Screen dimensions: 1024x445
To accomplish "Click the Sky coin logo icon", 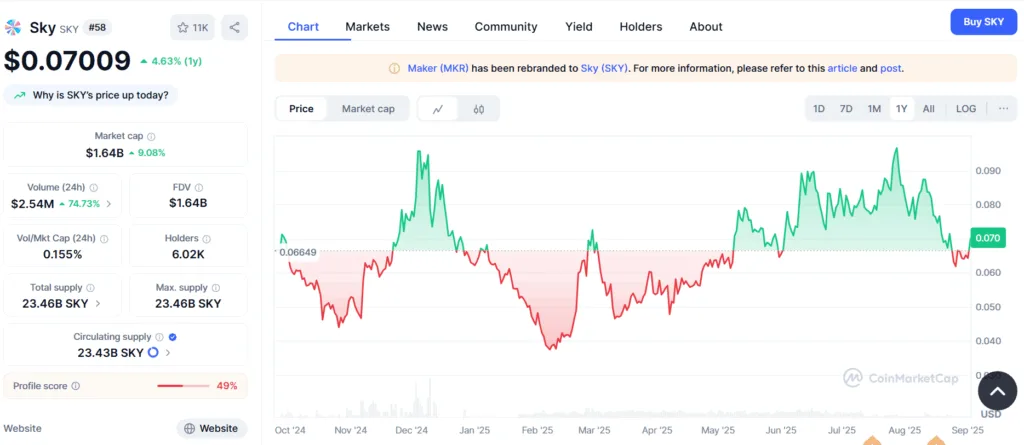I will pyautogui.click(x=12, y=27).
